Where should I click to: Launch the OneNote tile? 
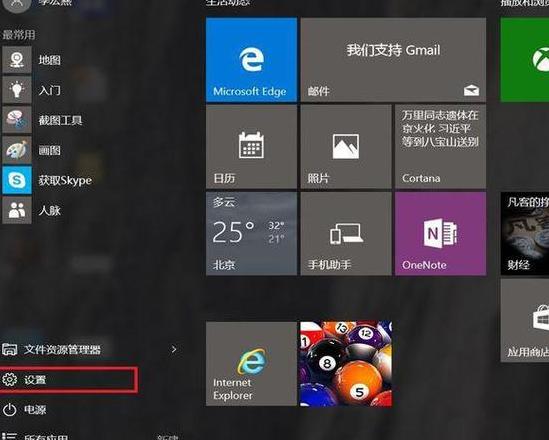tap(440, 233)
